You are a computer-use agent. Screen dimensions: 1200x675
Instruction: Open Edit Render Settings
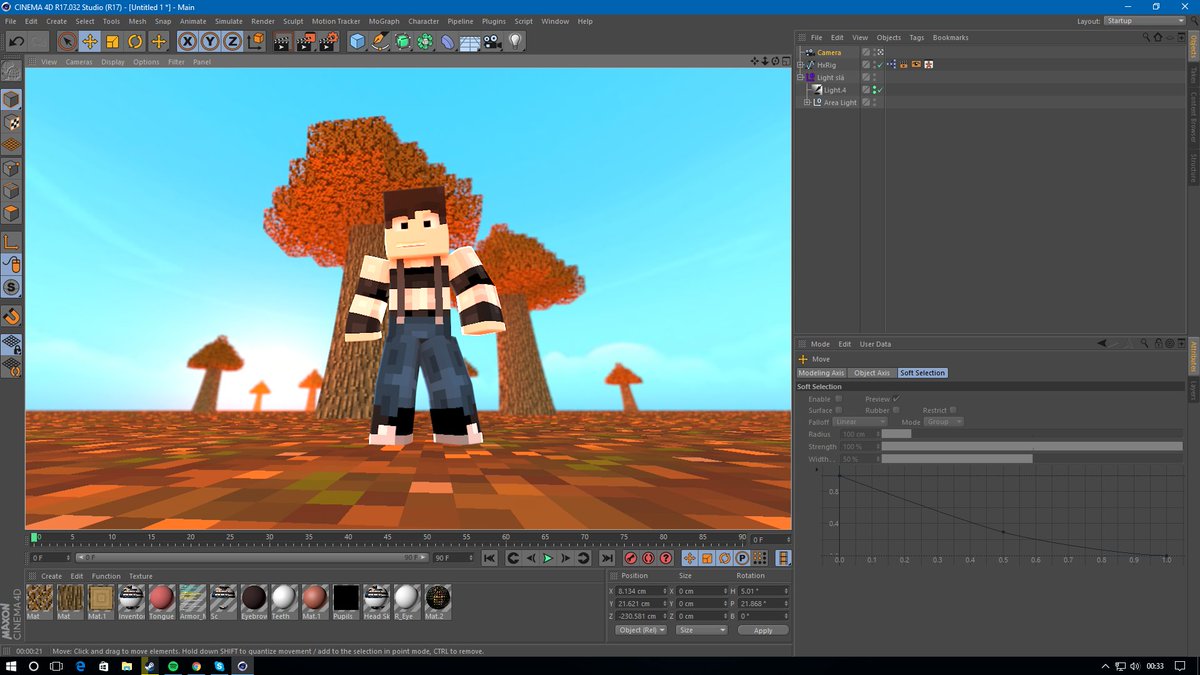328,41
